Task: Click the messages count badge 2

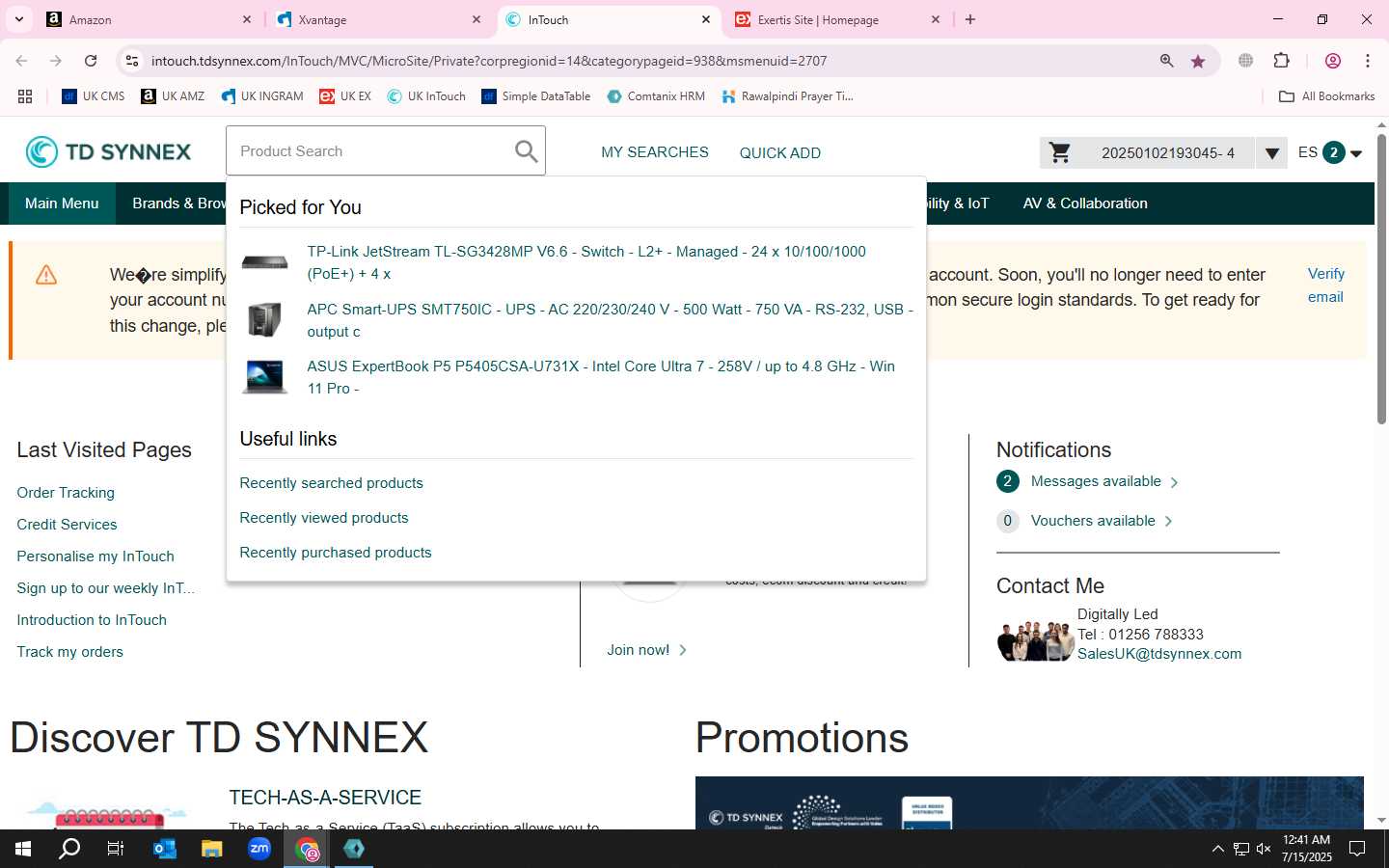Action: click(1007, 481)
